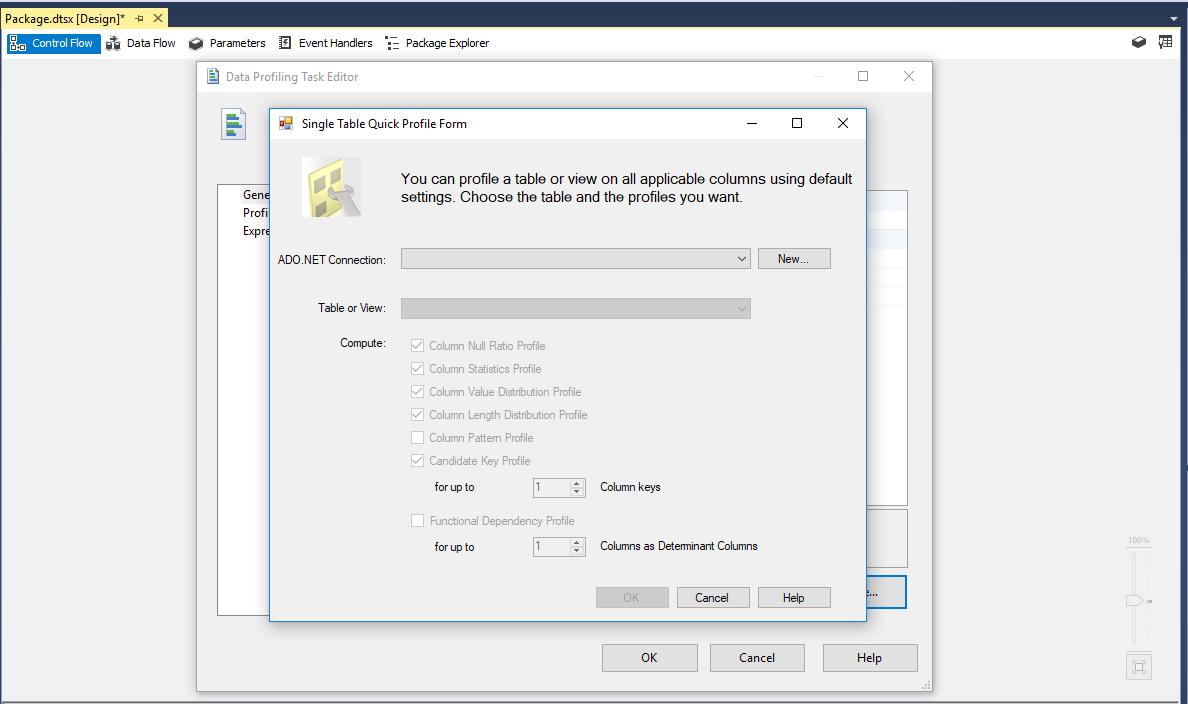Switch to the Data Flow tab

141,43
